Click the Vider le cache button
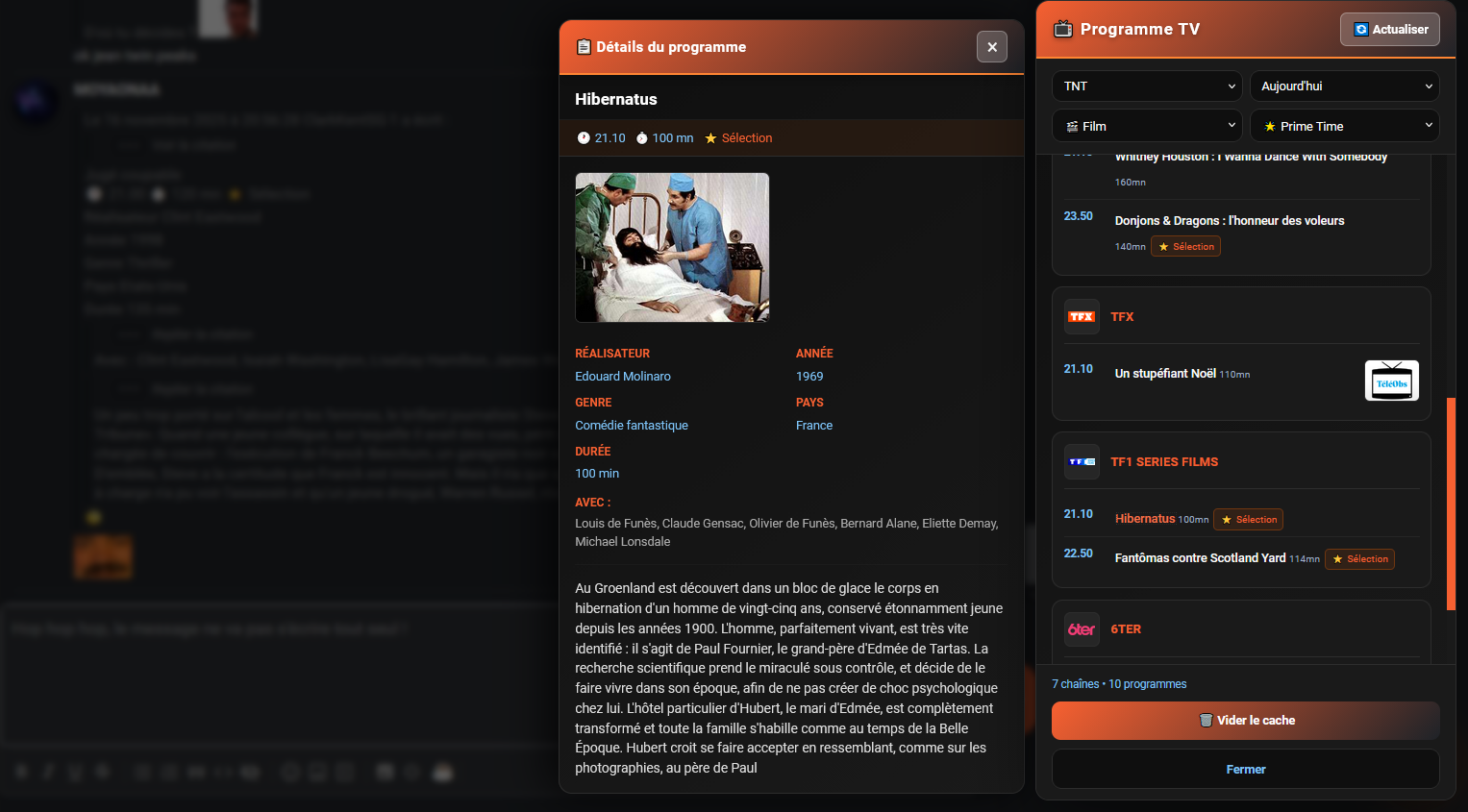The image size is (1468, 812). (1245, 721)
